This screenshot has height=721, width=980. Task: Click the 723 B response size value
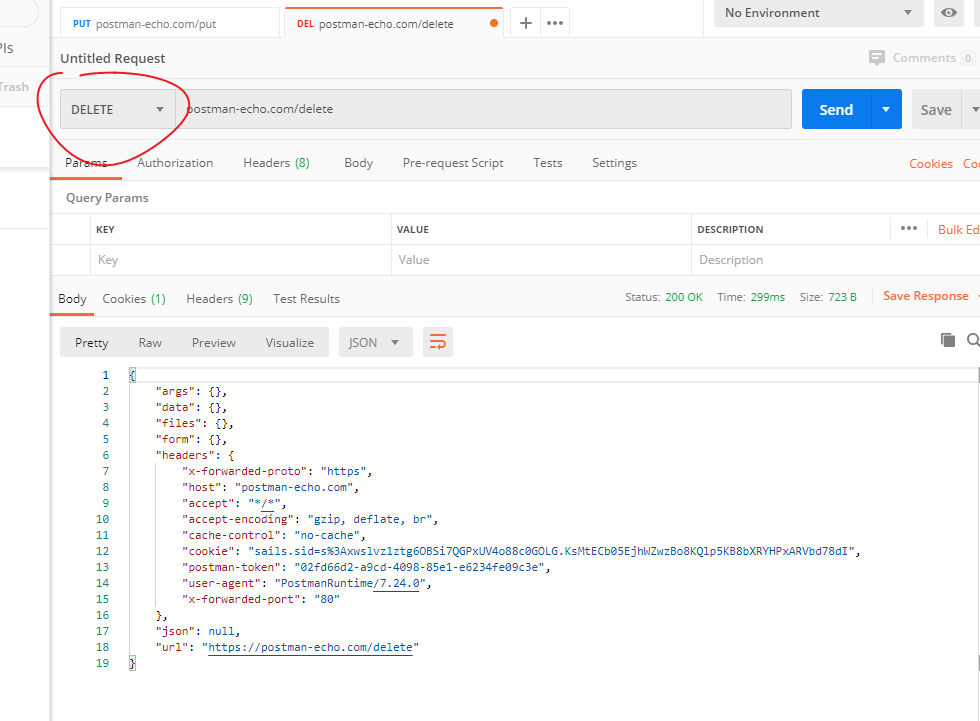pos(842,297)
